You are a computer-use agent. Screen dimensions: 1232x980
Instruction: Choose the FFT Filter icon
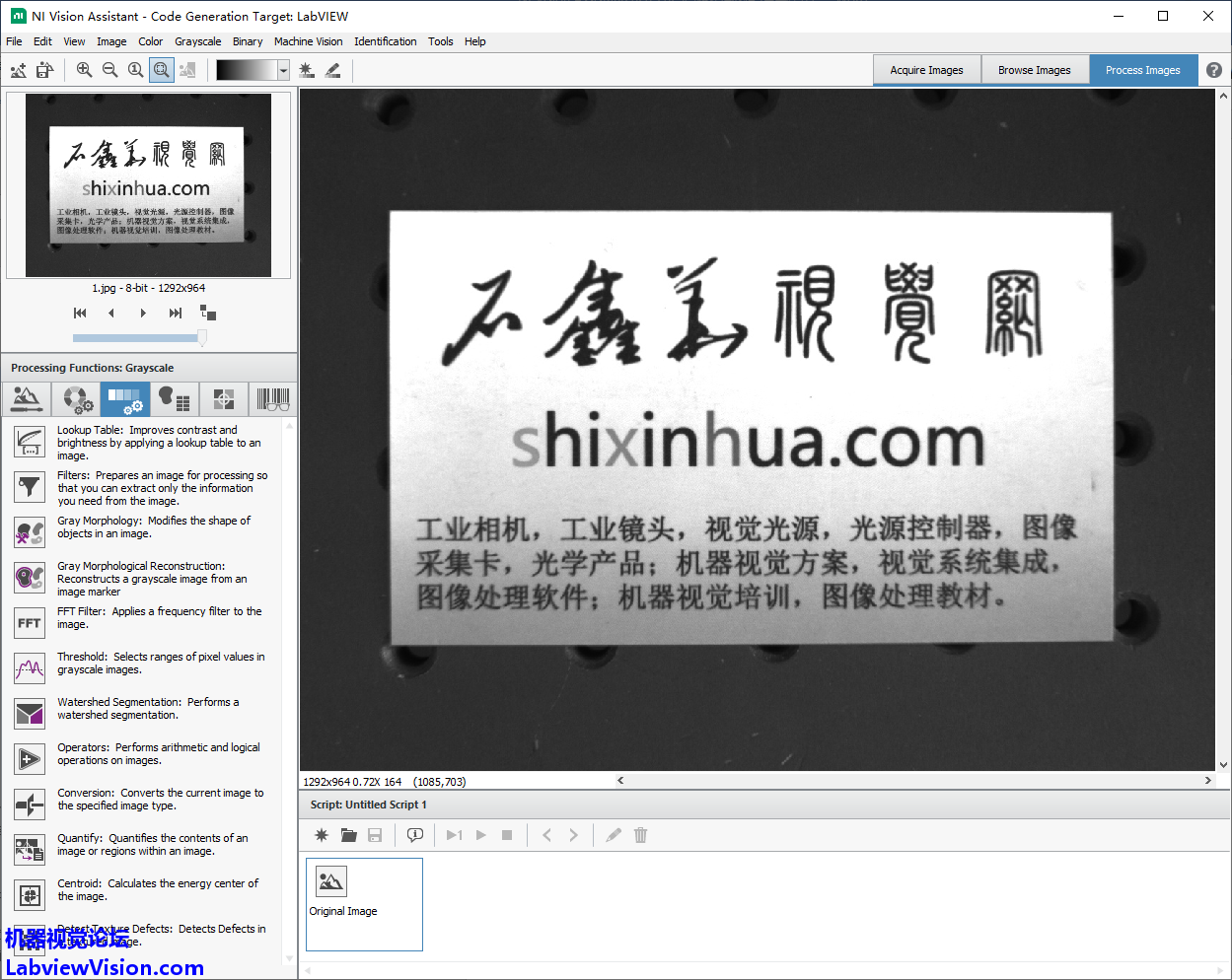(30, 623)
